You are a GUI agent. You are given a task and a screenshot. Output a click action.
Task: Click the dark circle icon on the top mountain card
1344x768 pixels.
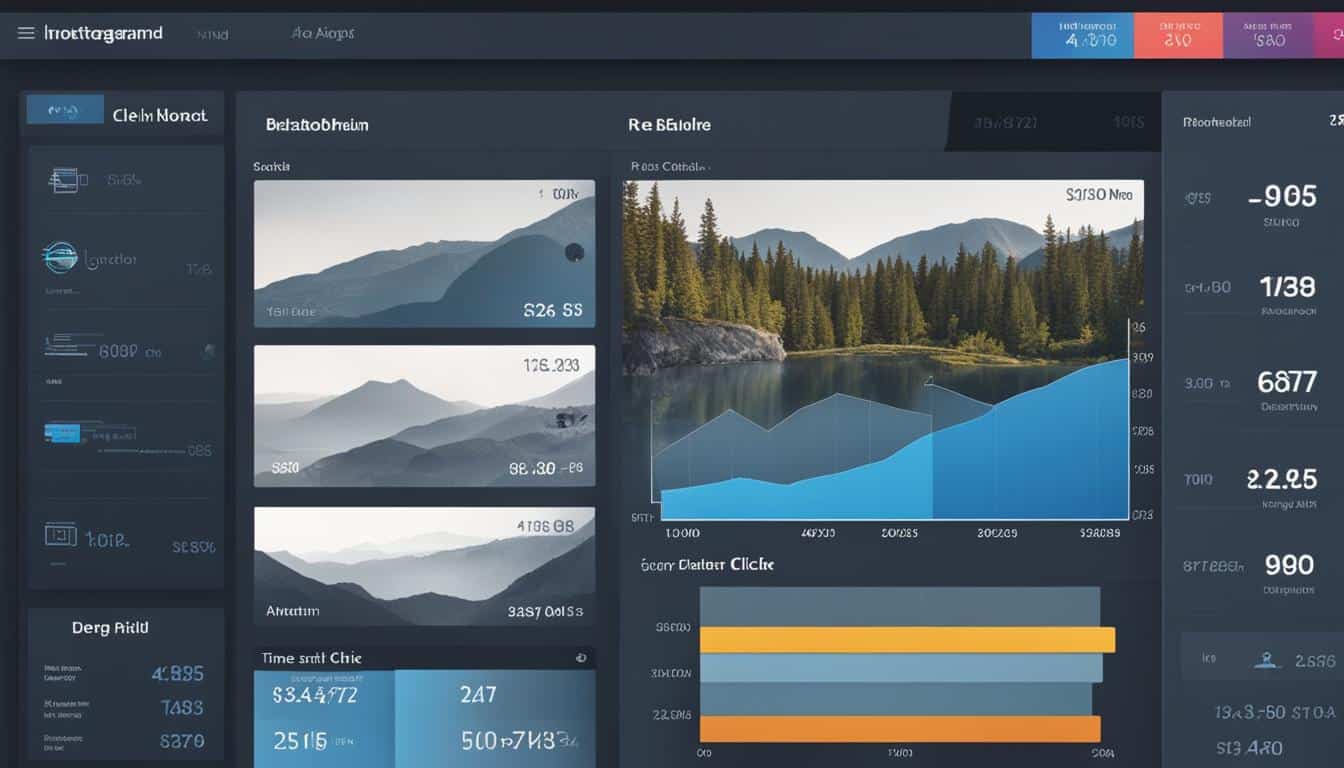574,253
